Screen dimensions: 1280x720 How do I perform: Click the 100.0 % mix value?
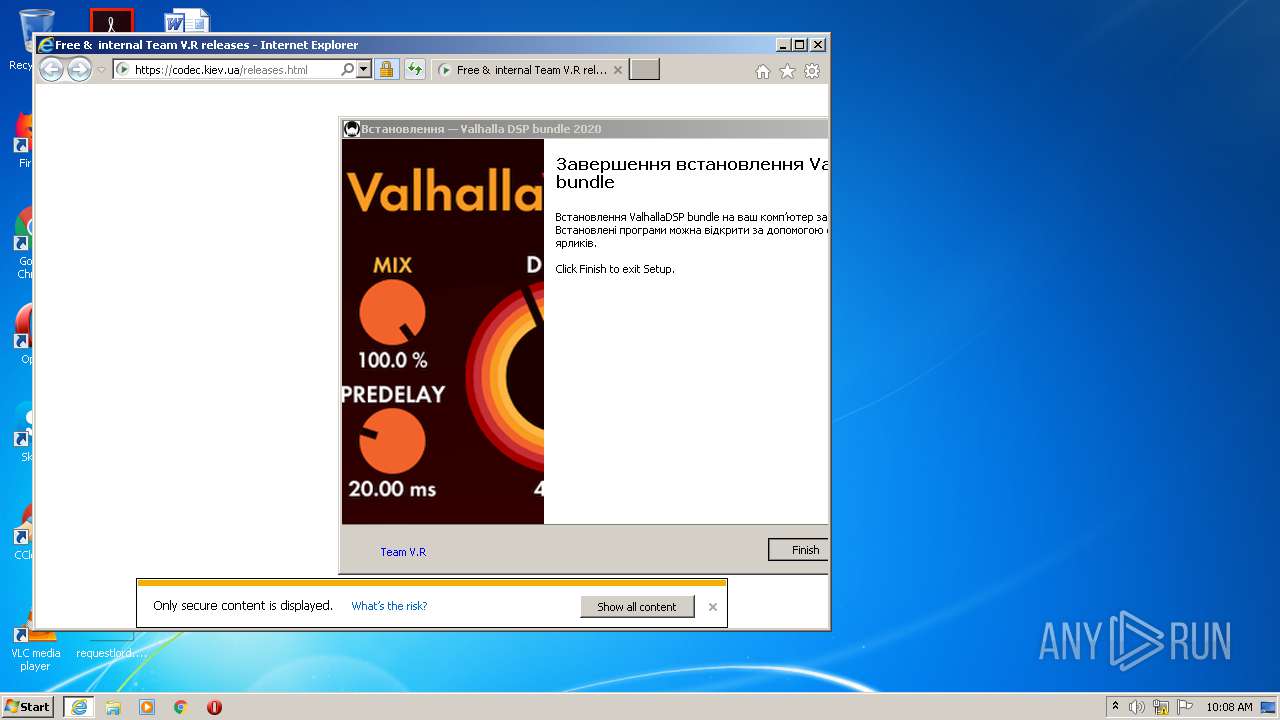point(392,360)
